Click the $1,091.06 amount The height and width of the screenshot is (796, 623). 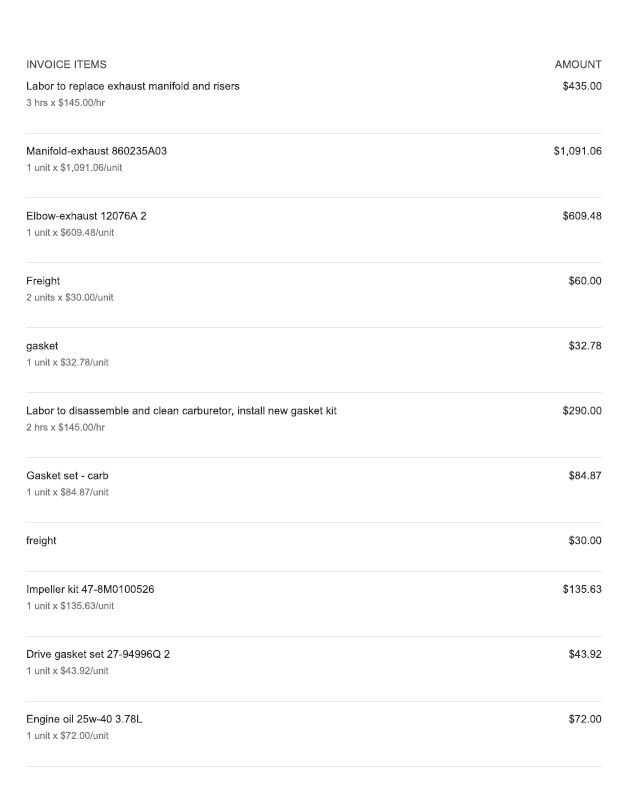pyautogui.click(x=577, y=151)
